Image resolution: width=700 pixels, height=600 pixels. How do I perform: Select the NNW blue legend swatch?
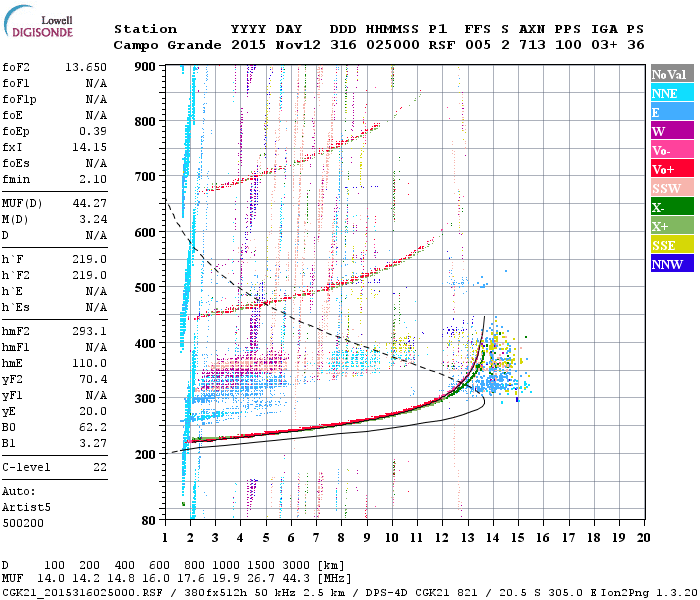[672, 263]
